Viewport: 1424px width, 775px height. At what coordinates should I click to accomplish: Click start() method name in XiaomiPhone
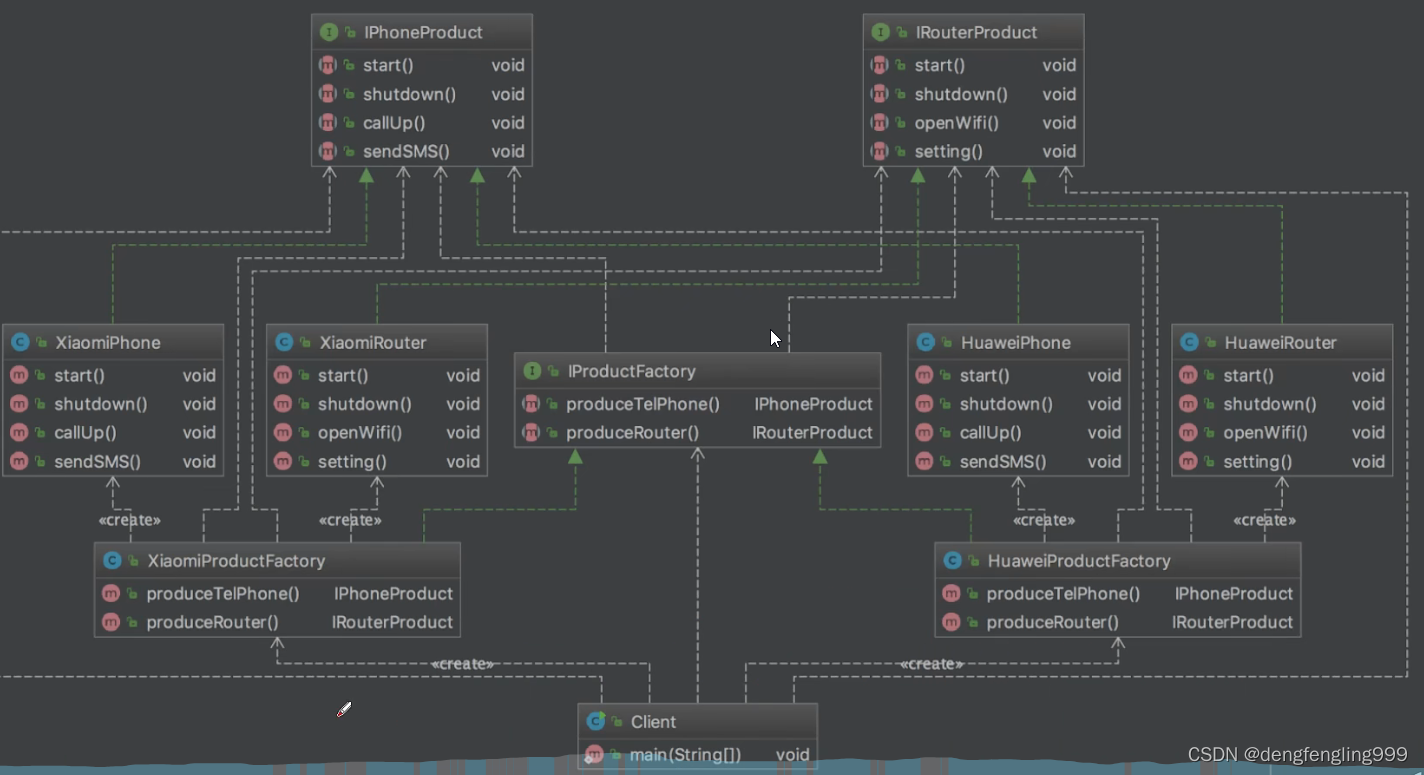coord(79,376)
